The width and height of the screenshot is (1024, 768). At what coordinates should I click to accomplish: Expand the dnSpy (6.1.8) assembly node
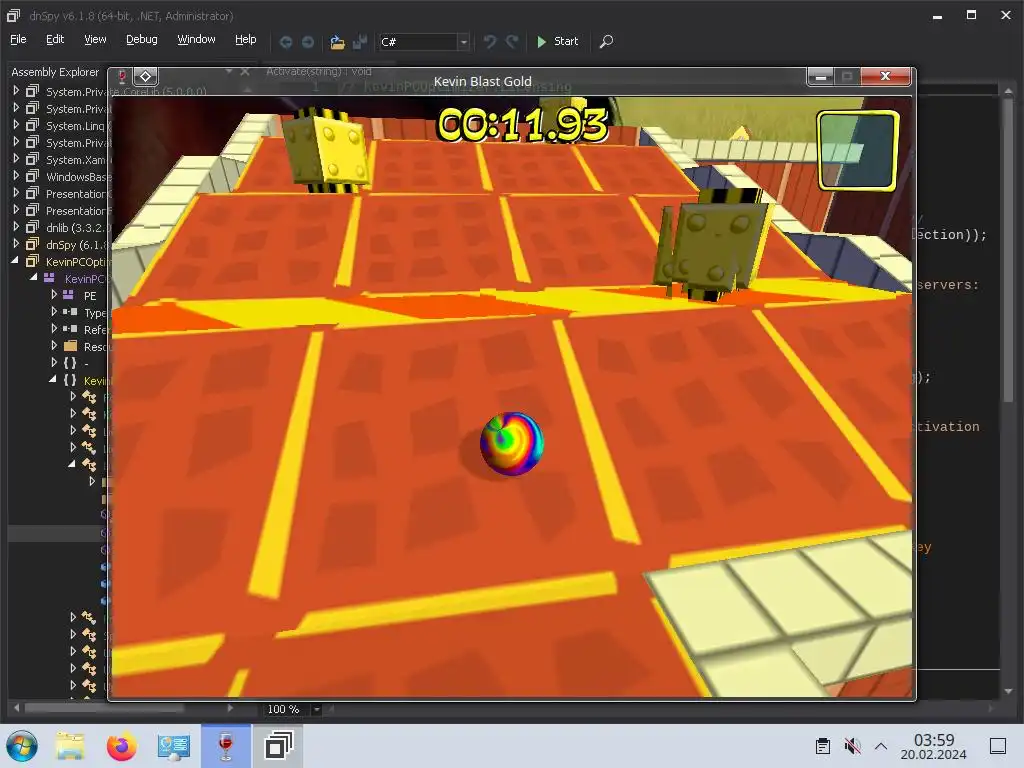point(16,244)
